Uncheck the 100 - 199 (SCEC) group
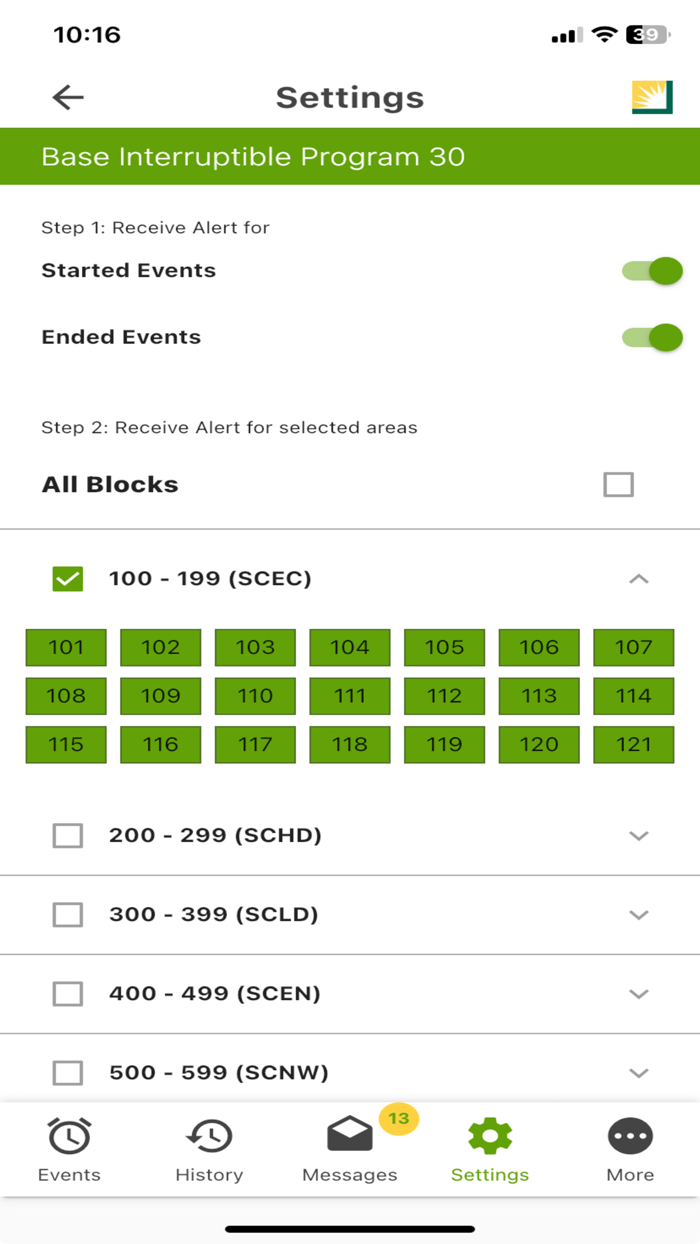Screen dimensions: 700x1244 click(x=67, y=578)
